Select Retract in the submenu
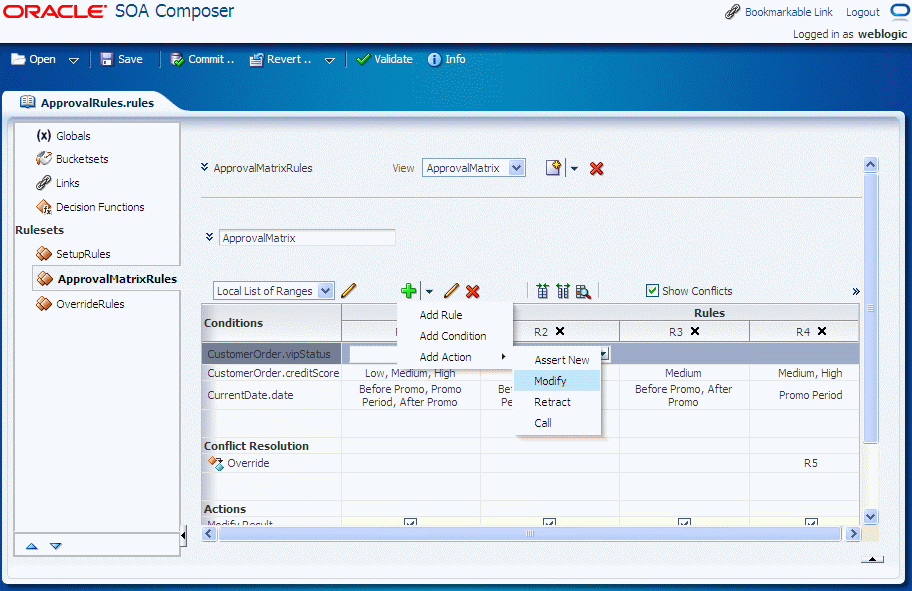This screenshot has width=912, height=591. point(557,402)
